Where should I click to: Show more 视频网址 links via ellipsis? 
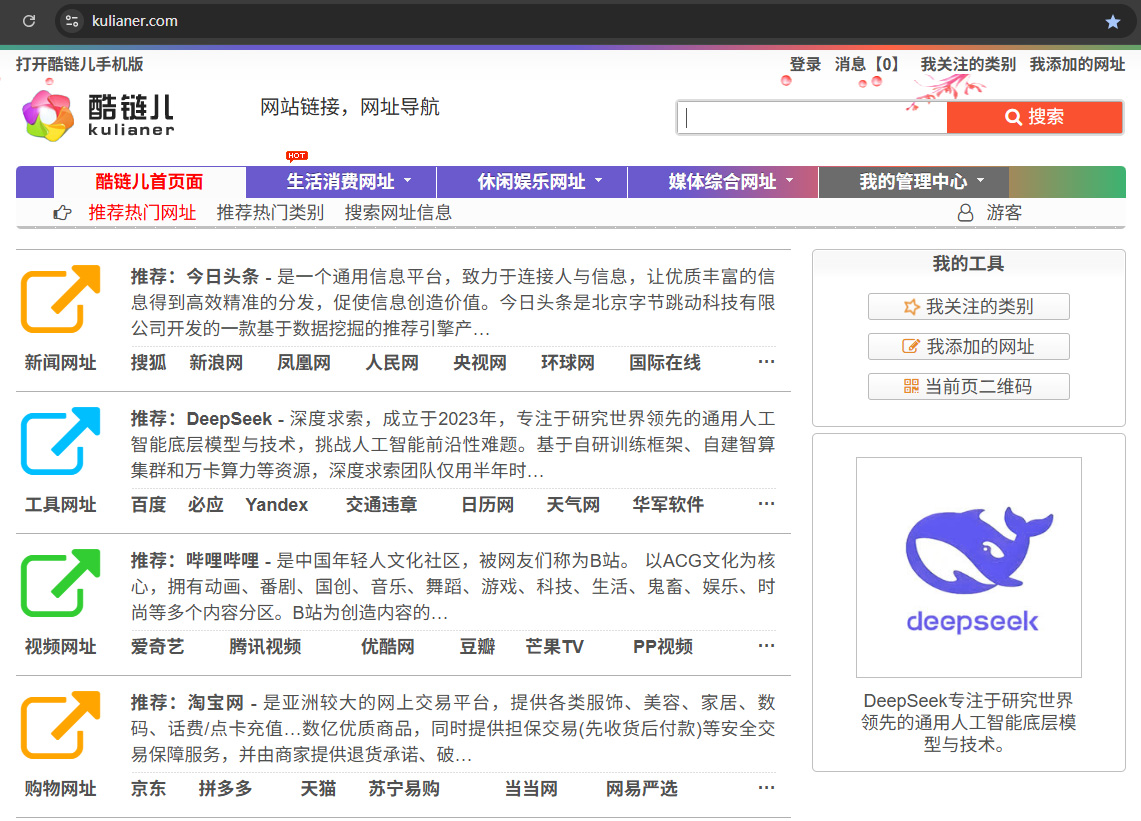pyautogui.click(x=766, y=646)
